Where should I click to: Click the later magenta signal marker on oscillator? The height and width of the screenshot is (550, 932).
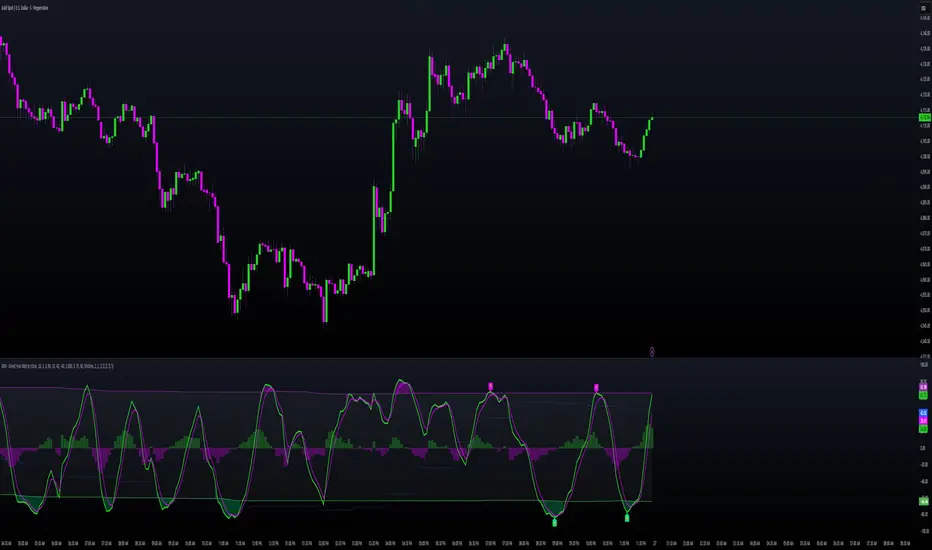596,388
